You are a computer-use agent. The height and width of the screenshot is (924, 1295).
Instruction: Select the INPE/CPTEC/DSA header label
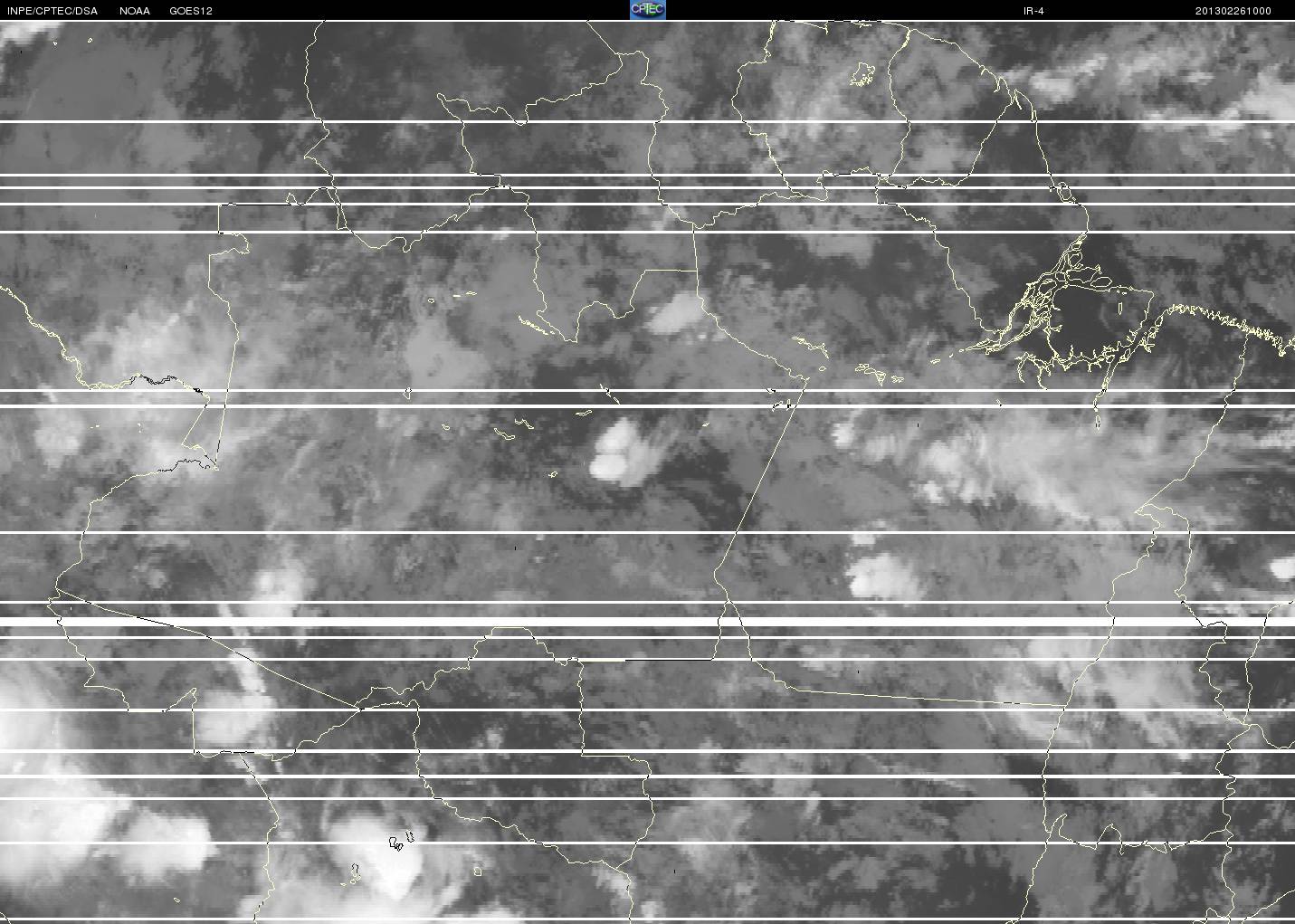coord(52,11)
